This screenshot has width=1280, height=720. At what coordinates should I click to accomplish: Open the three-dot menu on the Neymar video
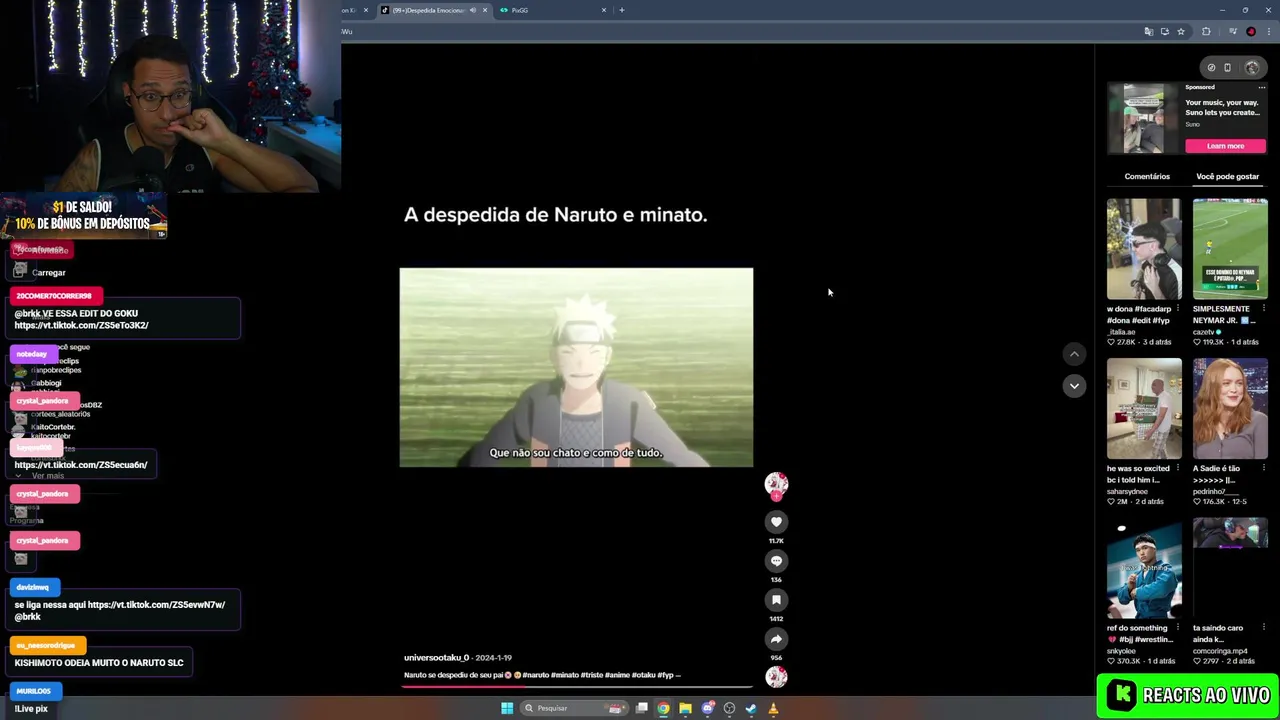coord(1263,309)
